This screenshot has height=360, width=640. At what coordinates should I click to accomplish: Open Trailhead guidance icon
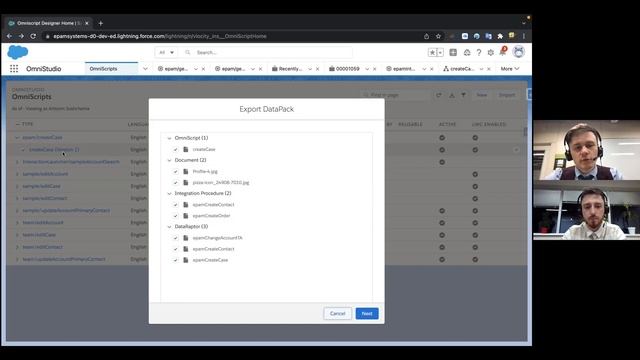[467, 52]
